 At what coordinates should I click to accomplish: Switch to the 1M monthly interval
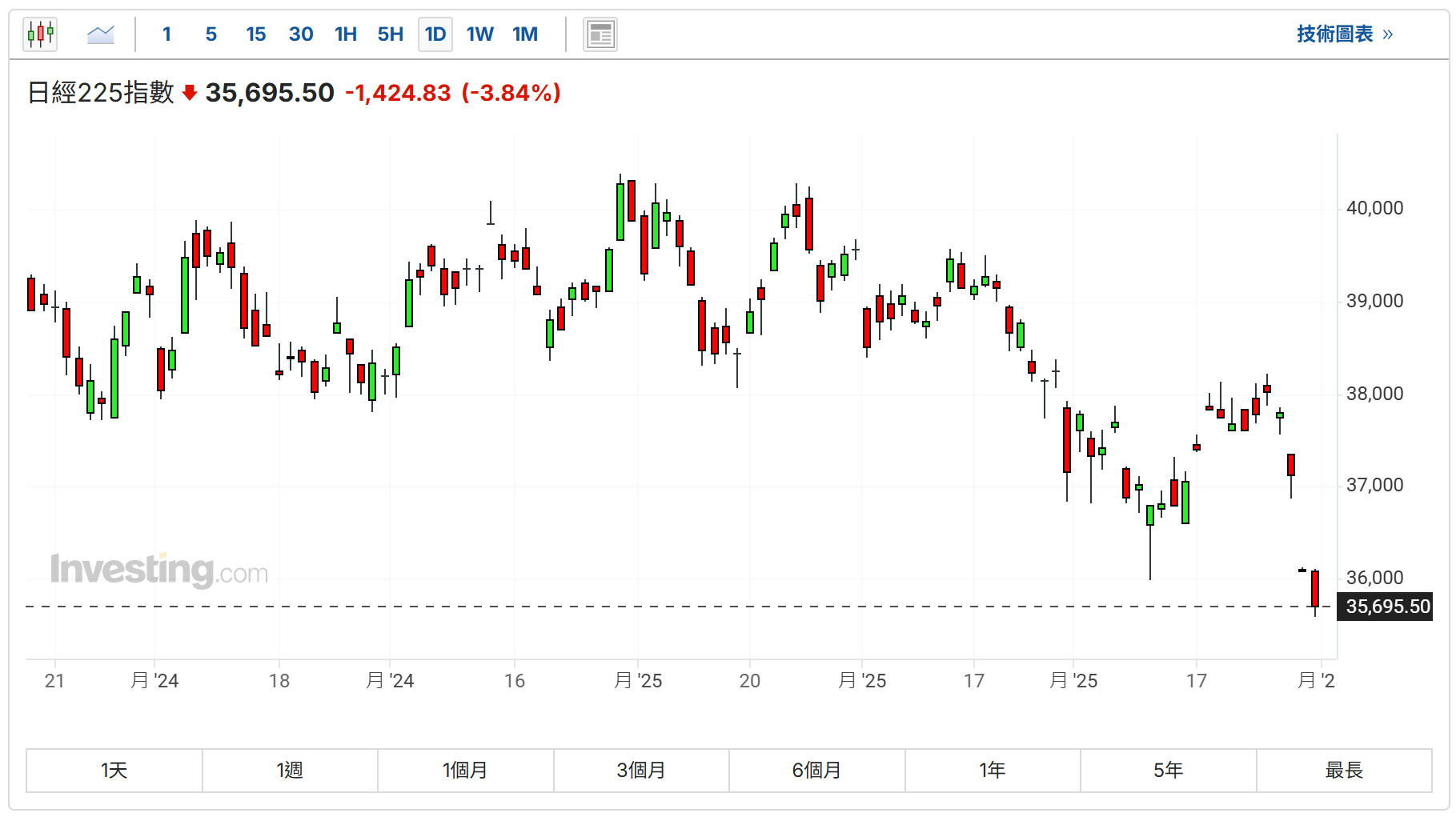[x=525, y=34]
